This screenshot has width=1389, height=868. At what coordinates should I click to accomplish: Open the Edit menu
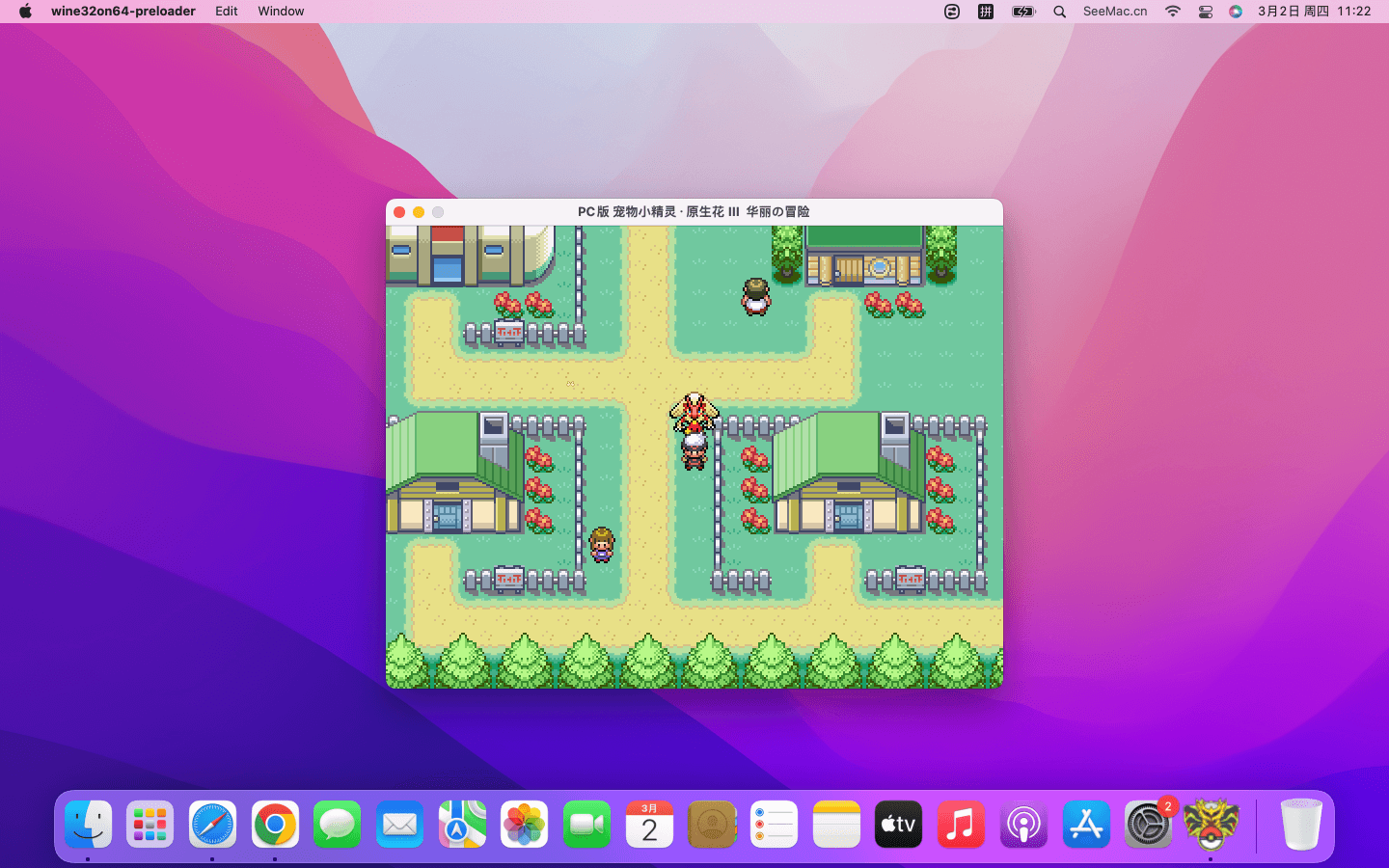pos(227,12)
